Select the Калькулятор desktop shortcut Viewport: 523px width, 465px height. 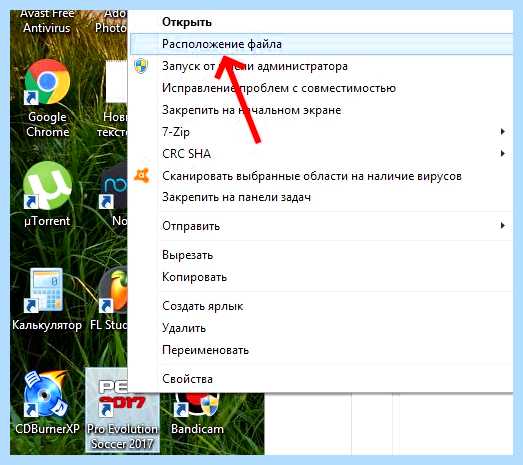tap(47, 299)
